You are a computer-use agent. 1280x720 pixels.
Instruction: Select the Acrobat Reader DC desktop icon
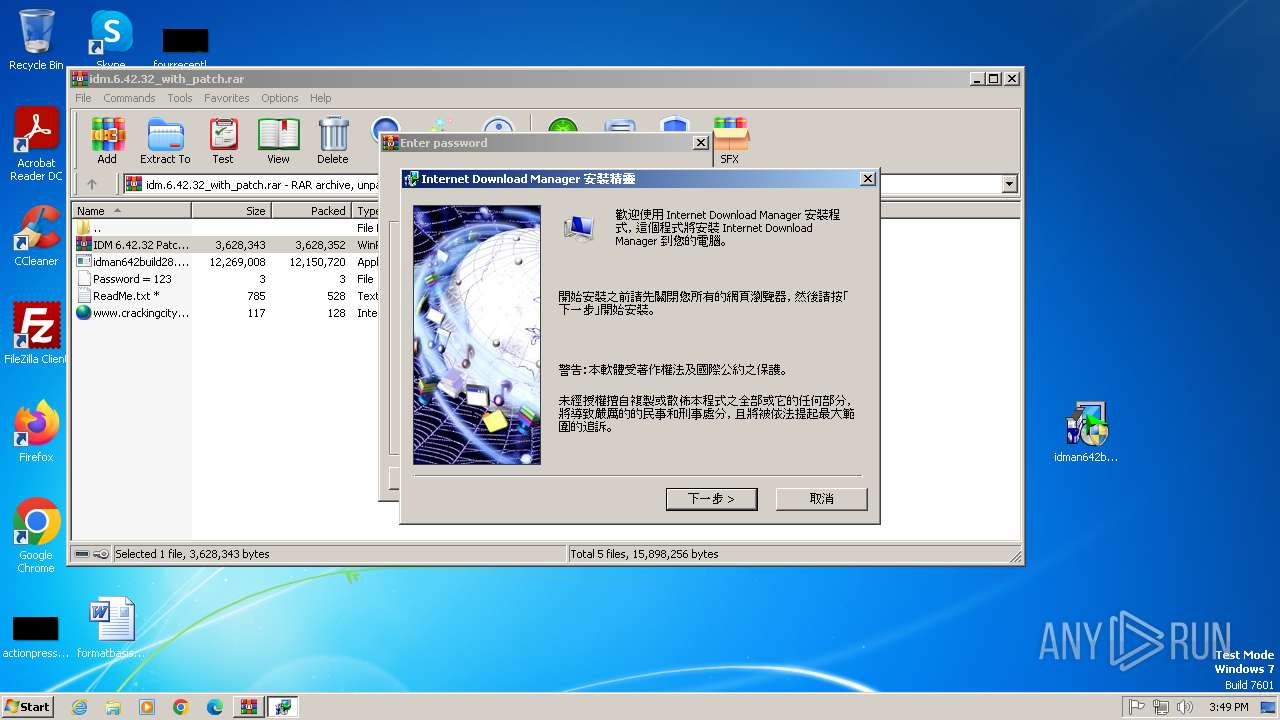[36, 144]
